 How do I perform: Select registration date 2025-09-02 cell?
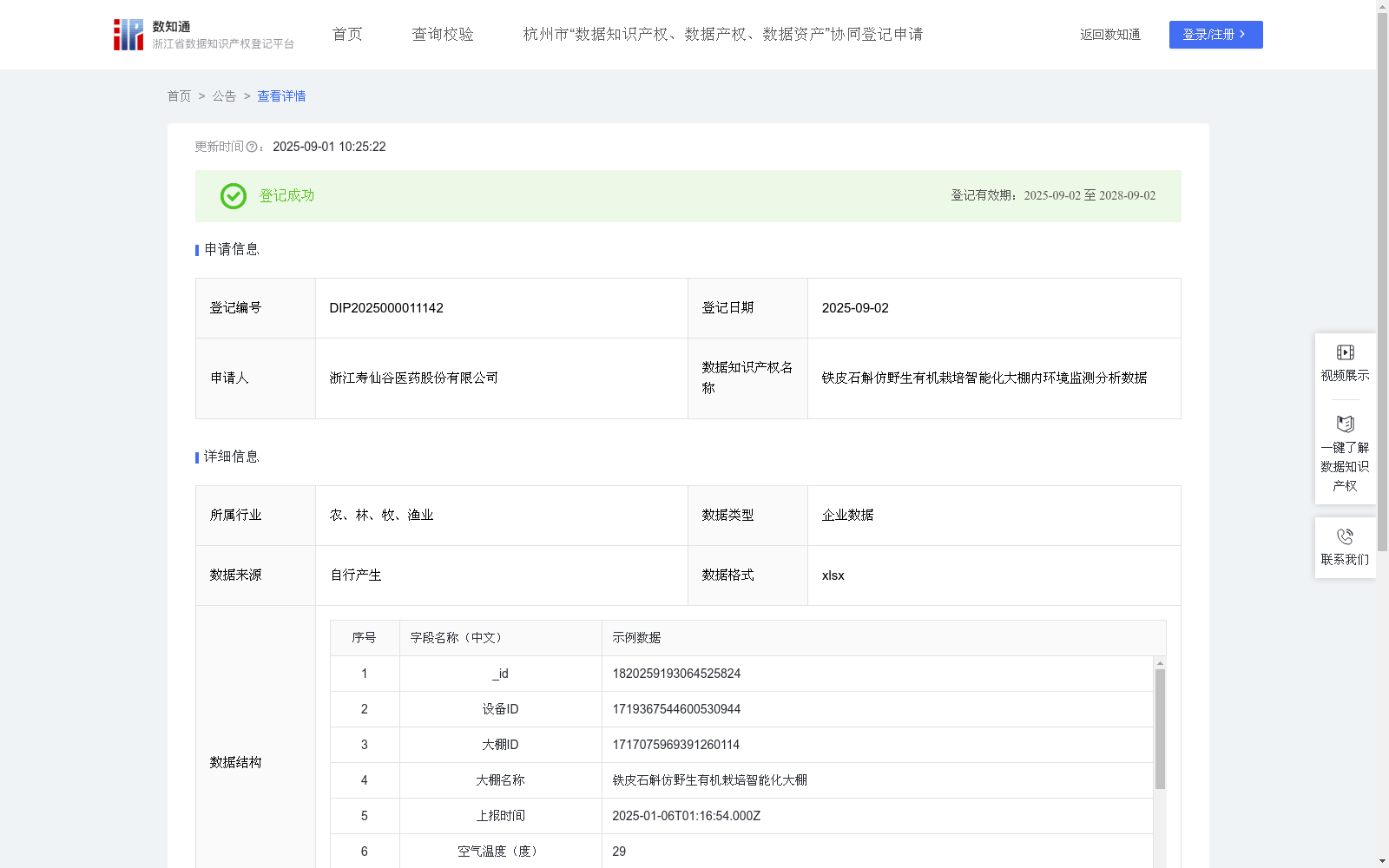994,308
